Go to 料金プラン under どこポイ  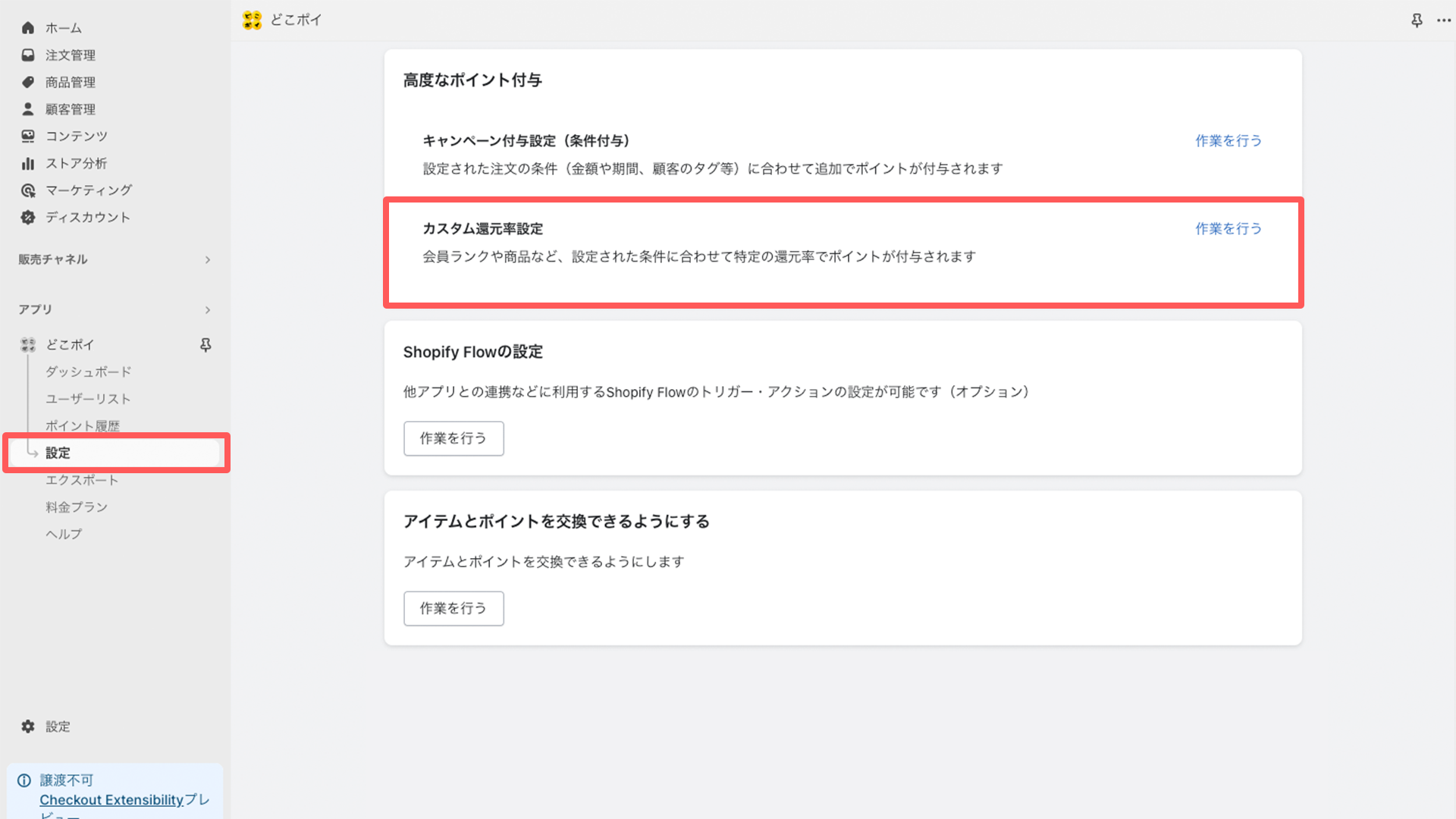[77, 507]
